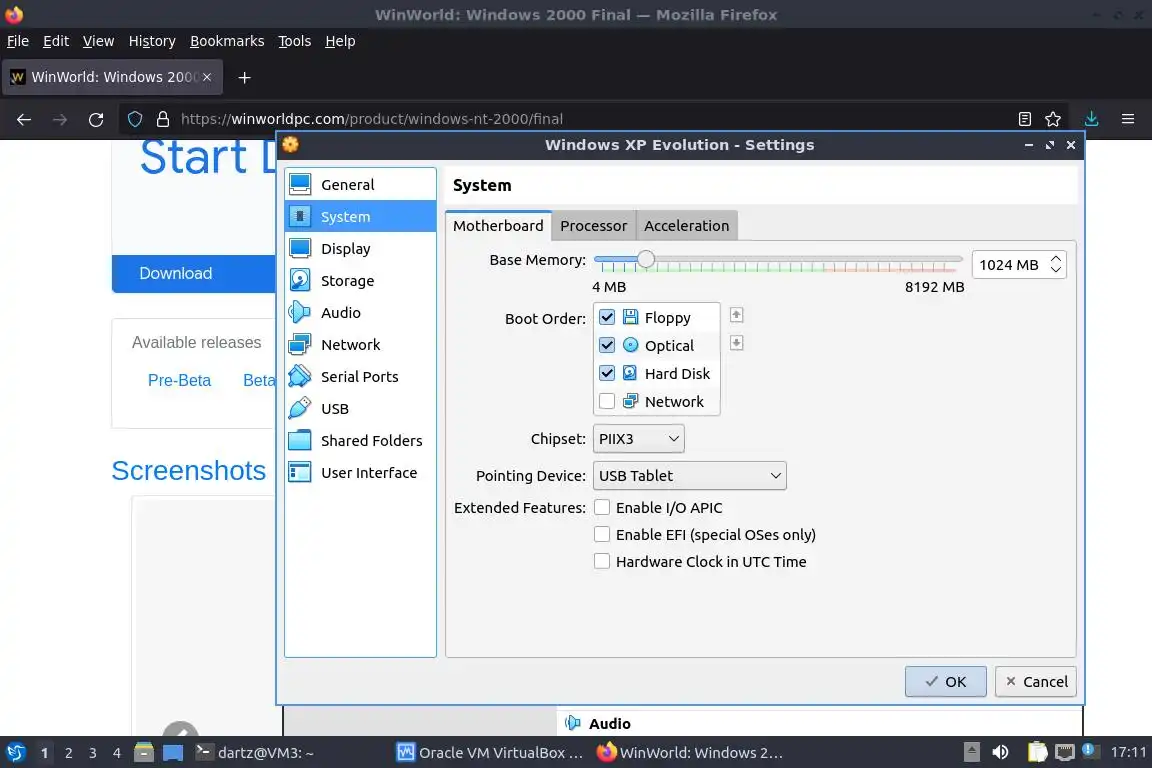
Task: Go back in Firefox history
Action: tap(24, 119)
